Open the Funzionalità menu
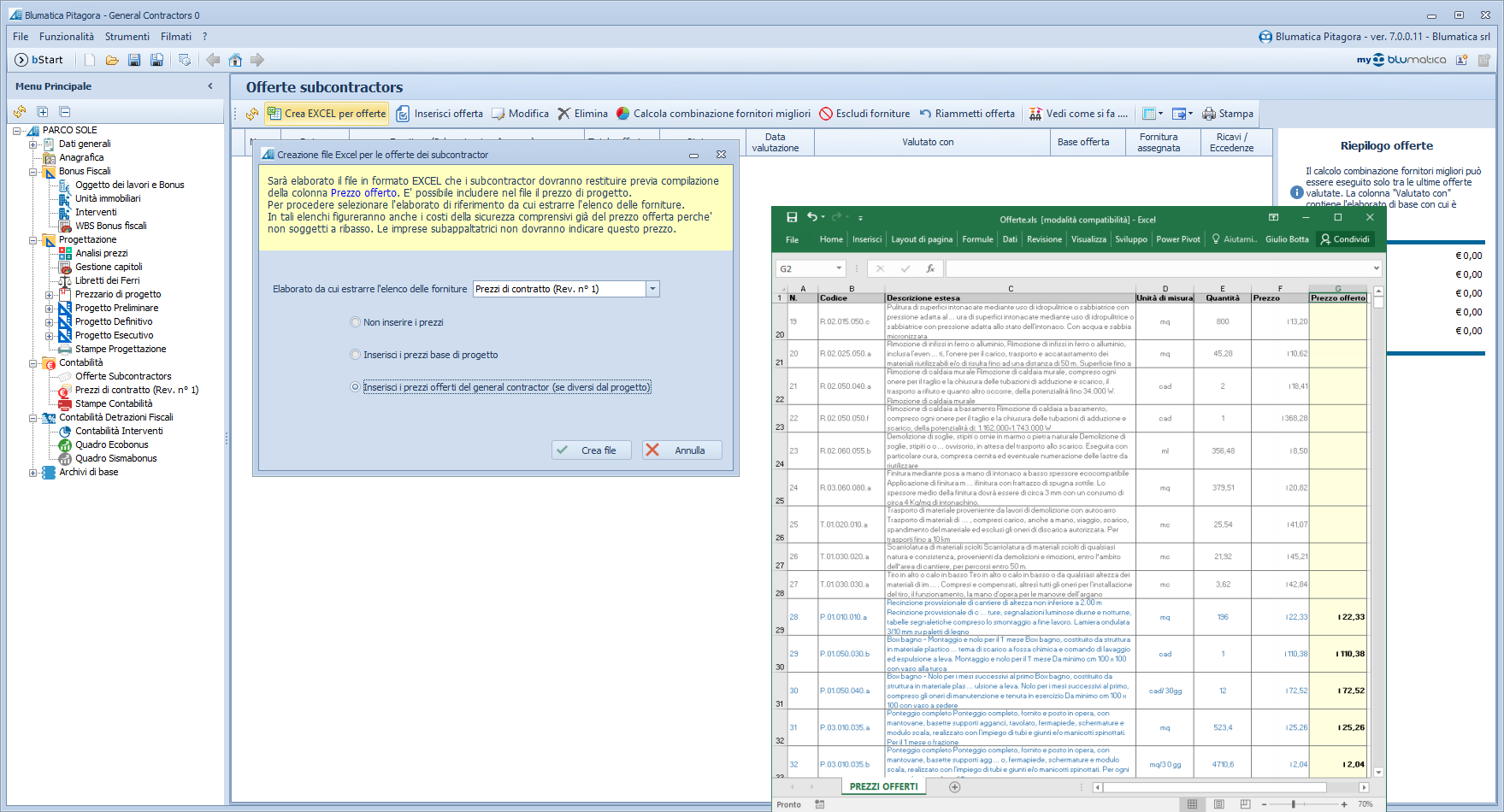The width and height of the screenshot is (1504, 812). (x=66, y=37)
